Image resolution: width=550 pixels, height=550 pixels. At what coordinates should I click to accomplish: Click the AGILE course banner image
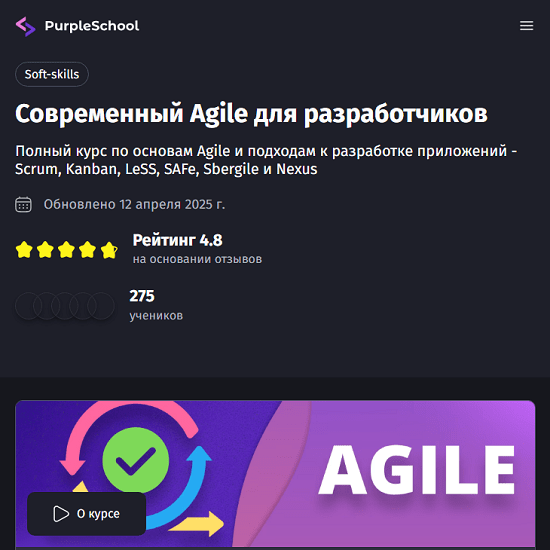point(275,475)
